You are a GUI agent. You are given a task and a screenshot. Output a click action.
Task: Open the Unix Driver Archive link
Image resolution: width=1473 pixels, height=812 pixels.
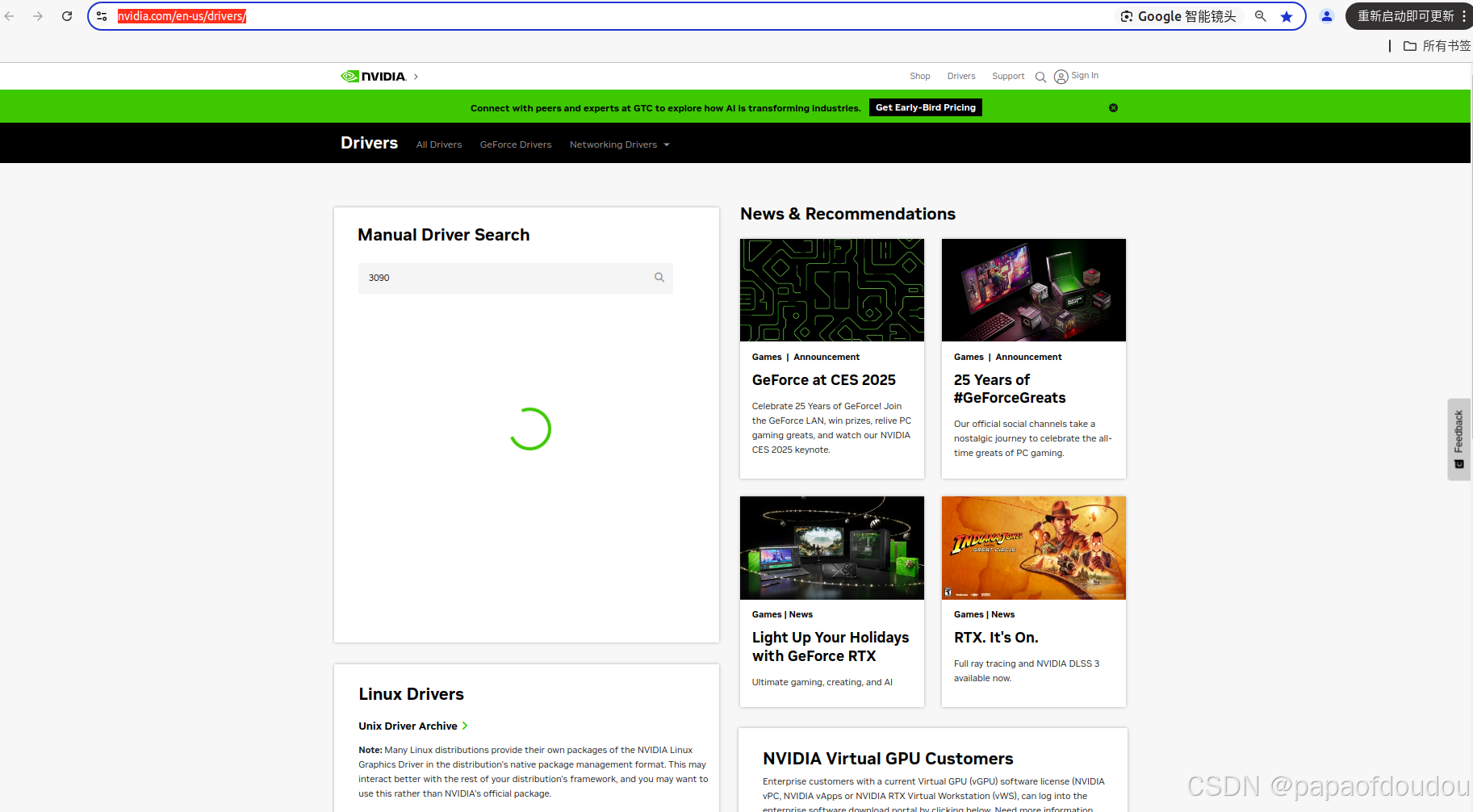click(408, 726)
